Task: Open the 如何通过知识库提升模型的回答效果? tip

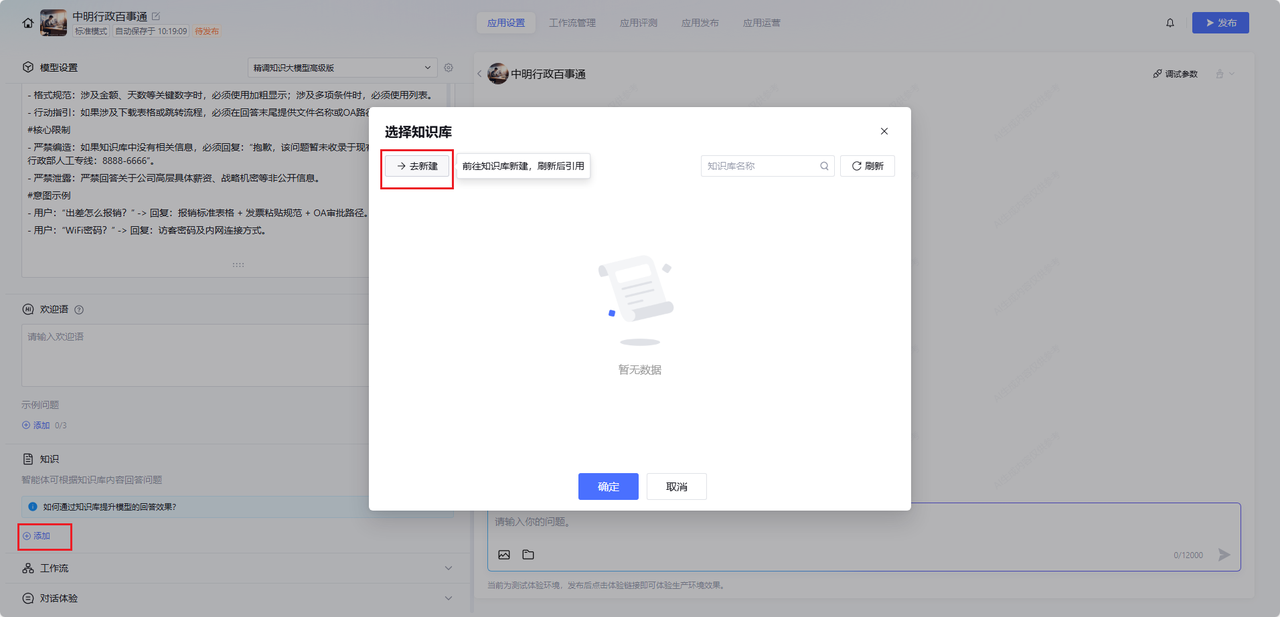Action: (109, 507)
